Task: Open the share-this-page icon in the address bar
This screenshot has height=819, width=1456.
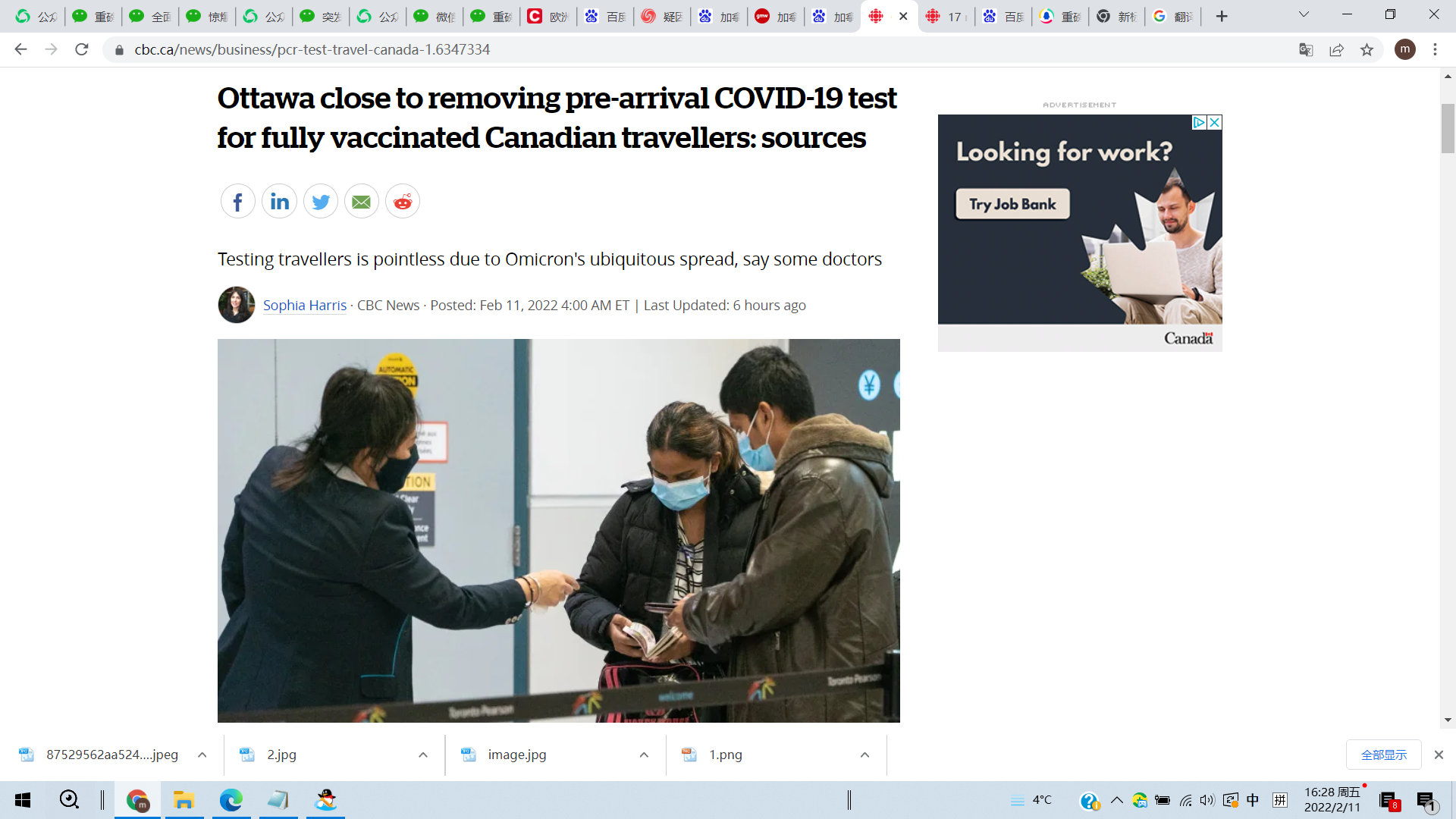Action: click(1336, 50)
